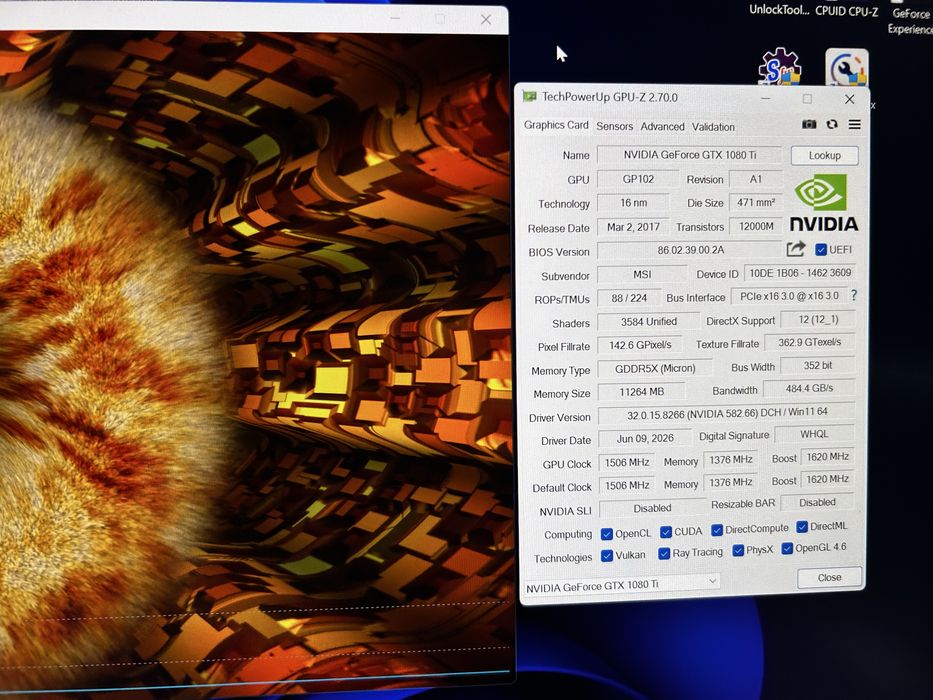933x700 pixels.
Task: Toggle the OpenGL 4.6 checkbox
Action: [x=787, y=548]
